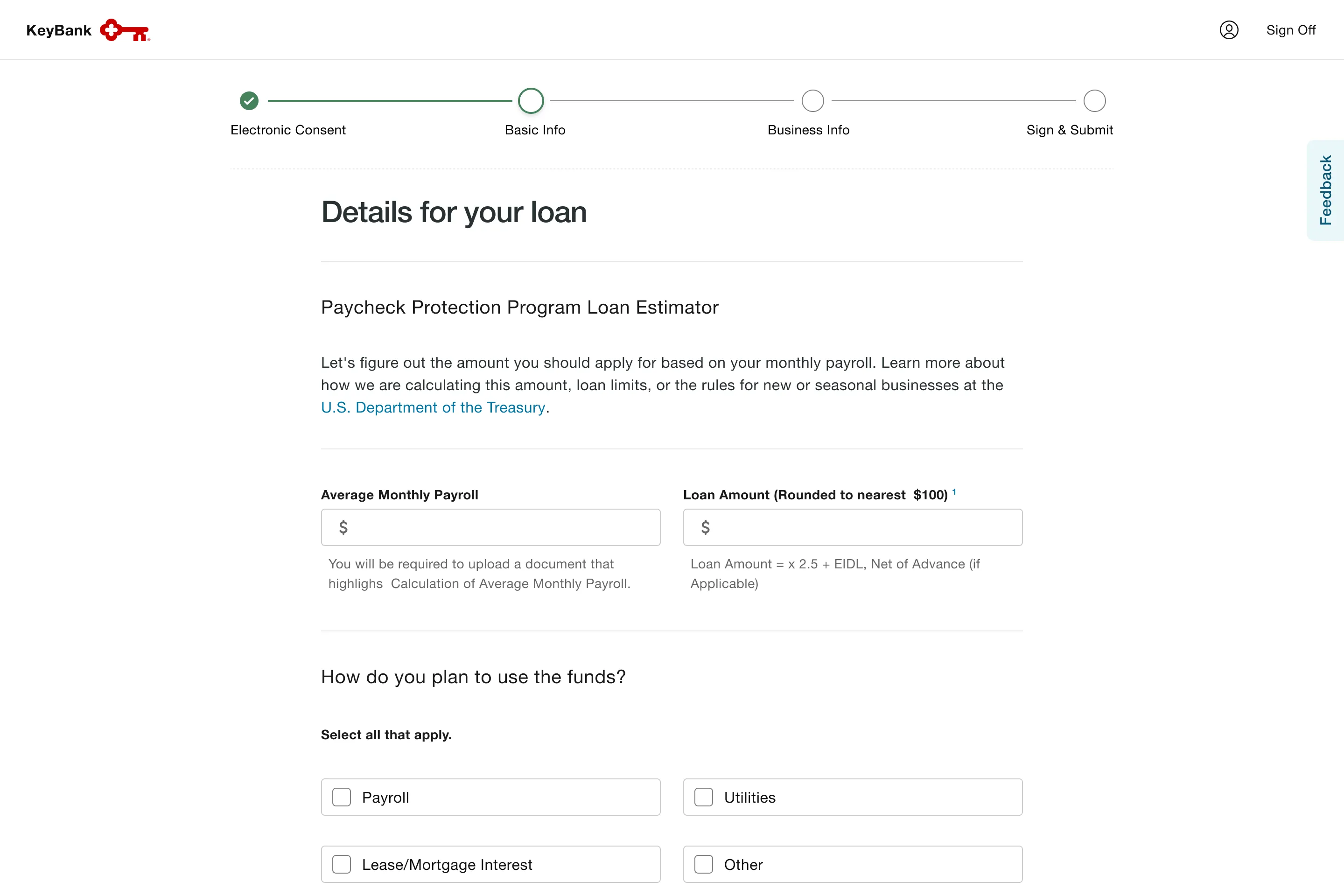Check the Payroll checkbox
The width and height of the screenshot is (1344, 896).
pos(342,797)
